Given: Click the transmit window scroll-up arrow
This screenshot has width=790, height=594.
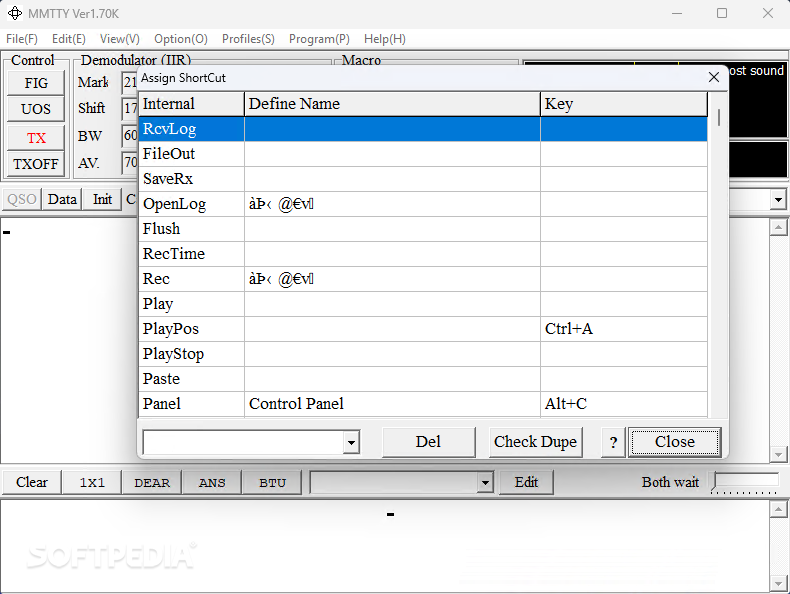Looking at the screenshot, I should click(778, 509).
